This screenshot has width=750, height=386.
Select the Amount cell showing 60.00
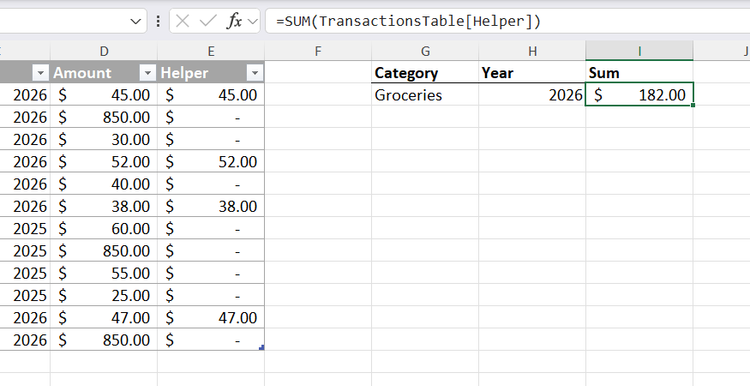[104, 228]
